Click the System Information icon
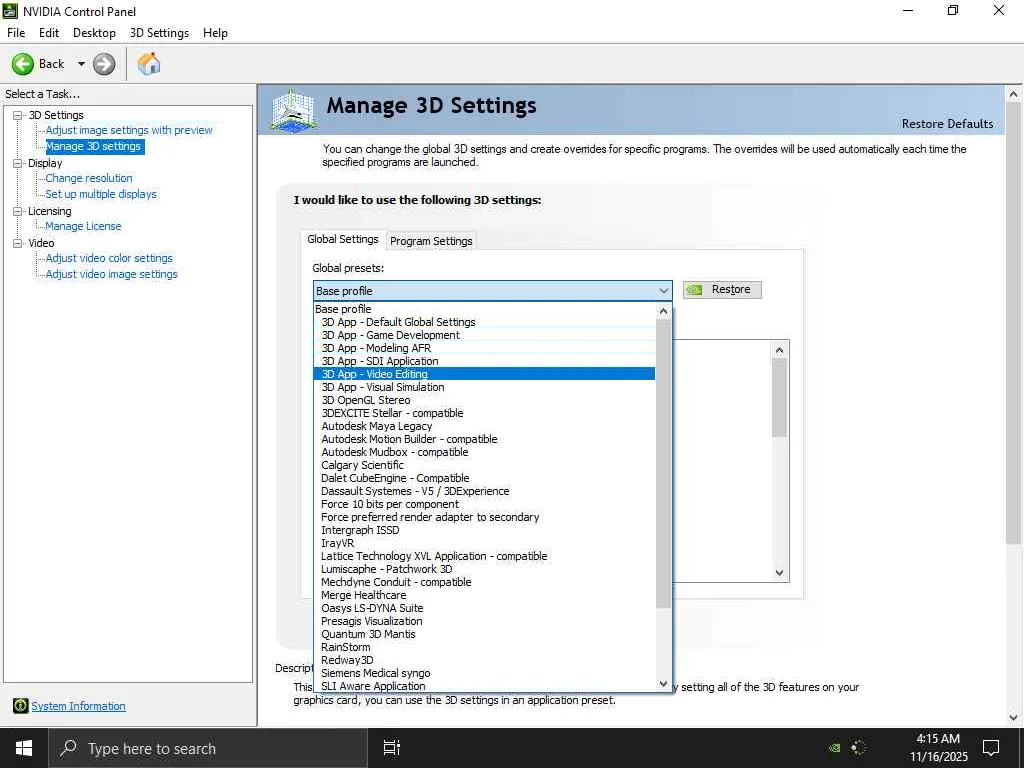 pyautogui.click(x=20, y=705)
